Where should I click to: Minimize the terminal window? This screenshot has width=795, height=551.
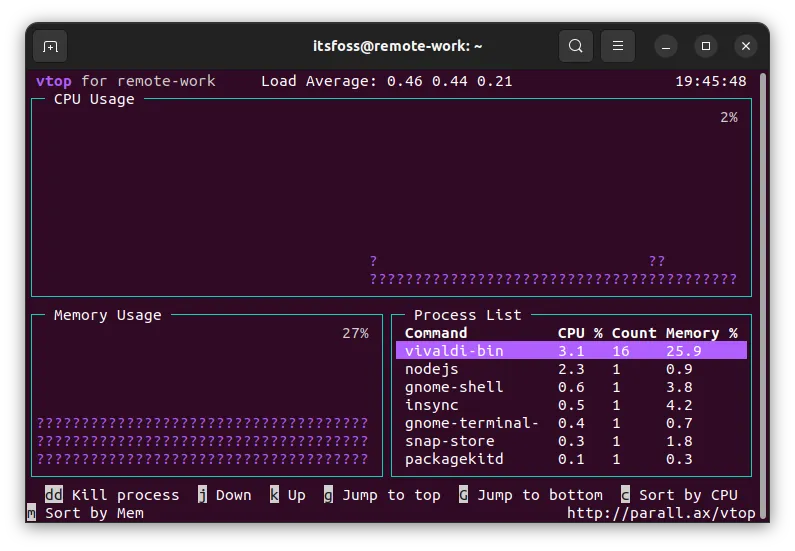pyautogui.click(x=666, y=46)
